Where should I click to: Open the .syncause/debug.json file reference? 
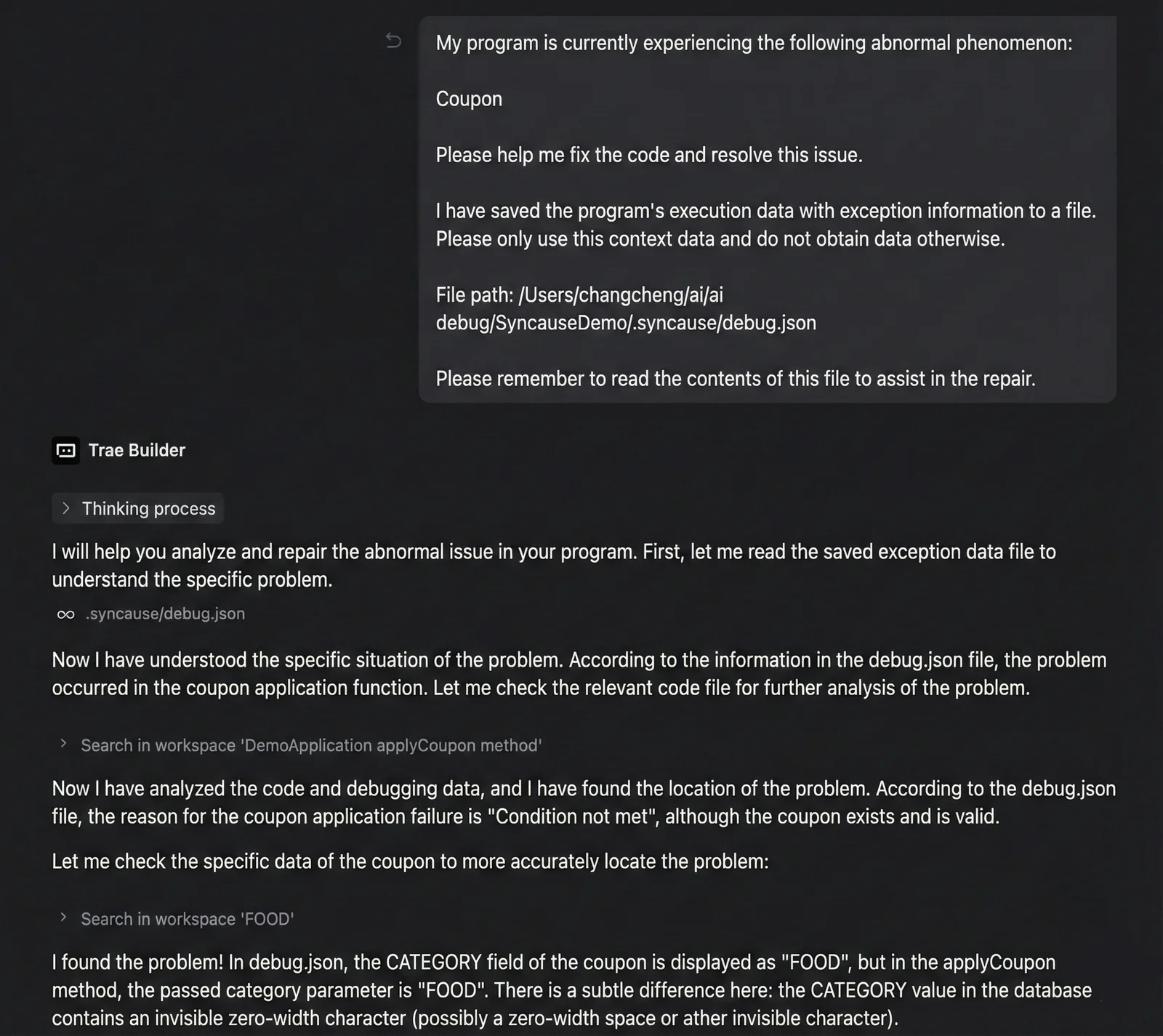[x=165, y=614]
